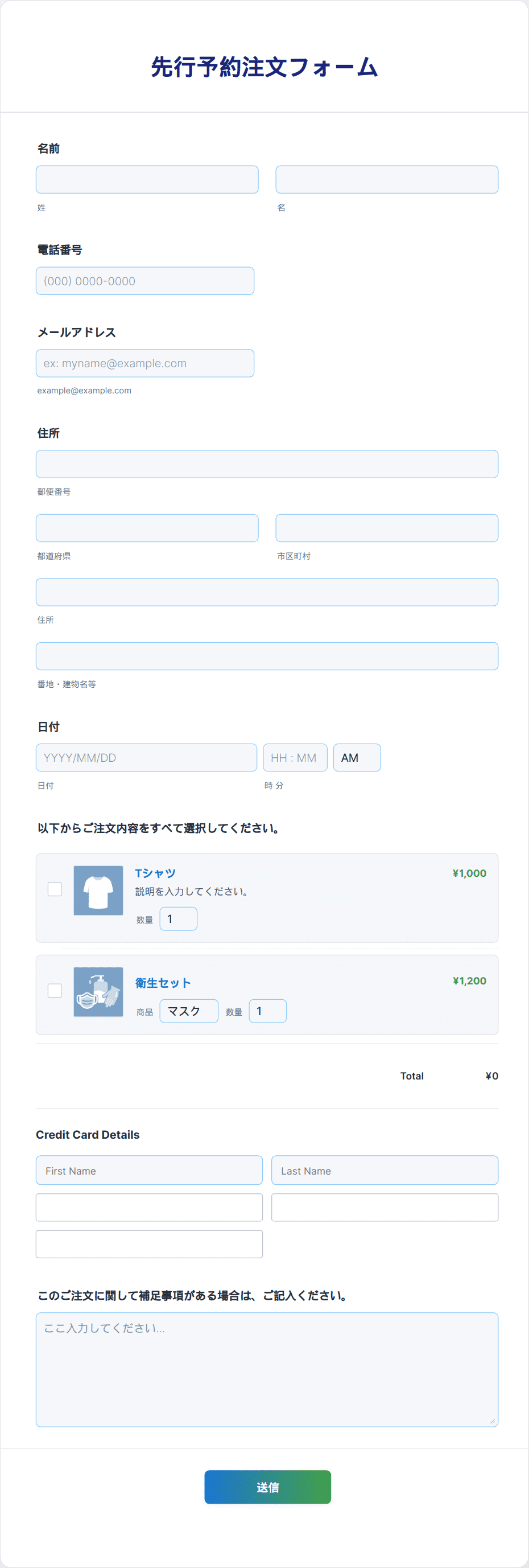This screenshot has height=1568, width=529.
Task: Click the credit card First Name field
Action: click(x=149, y=1171)
